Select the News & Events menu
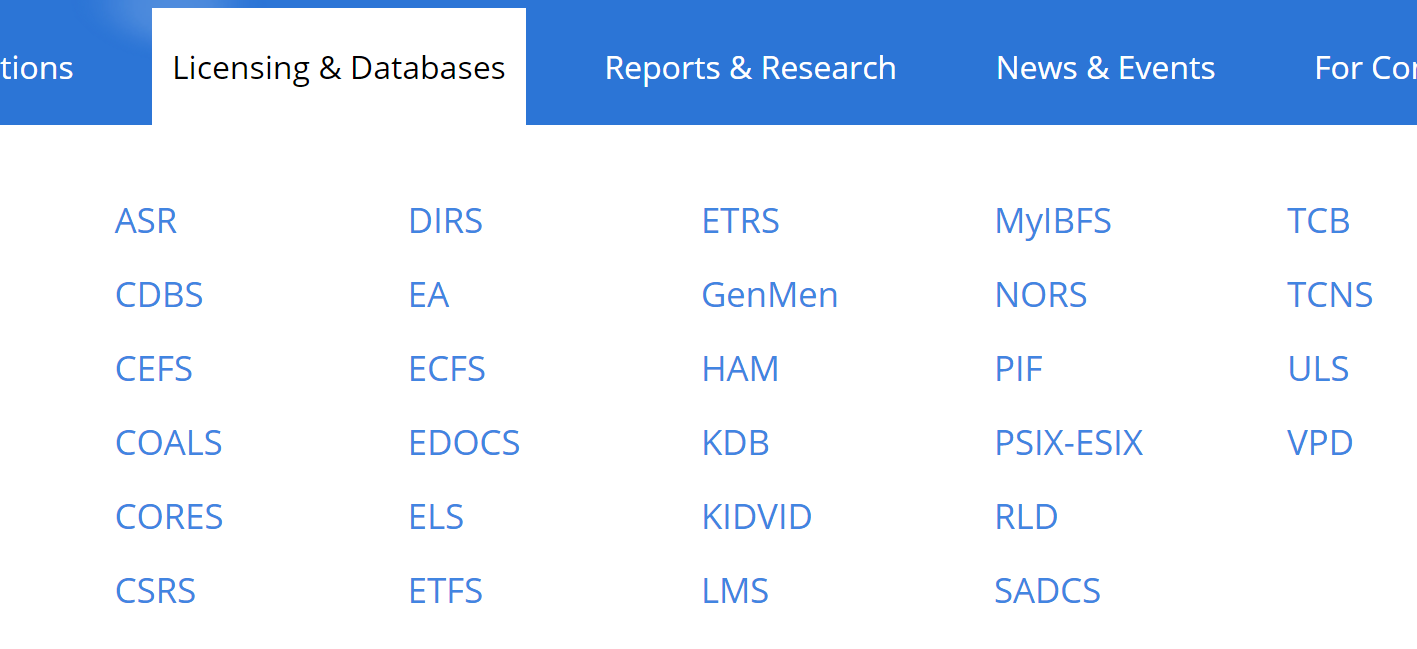Screen dimensions: 1417x649 [x=1105, y=68]
